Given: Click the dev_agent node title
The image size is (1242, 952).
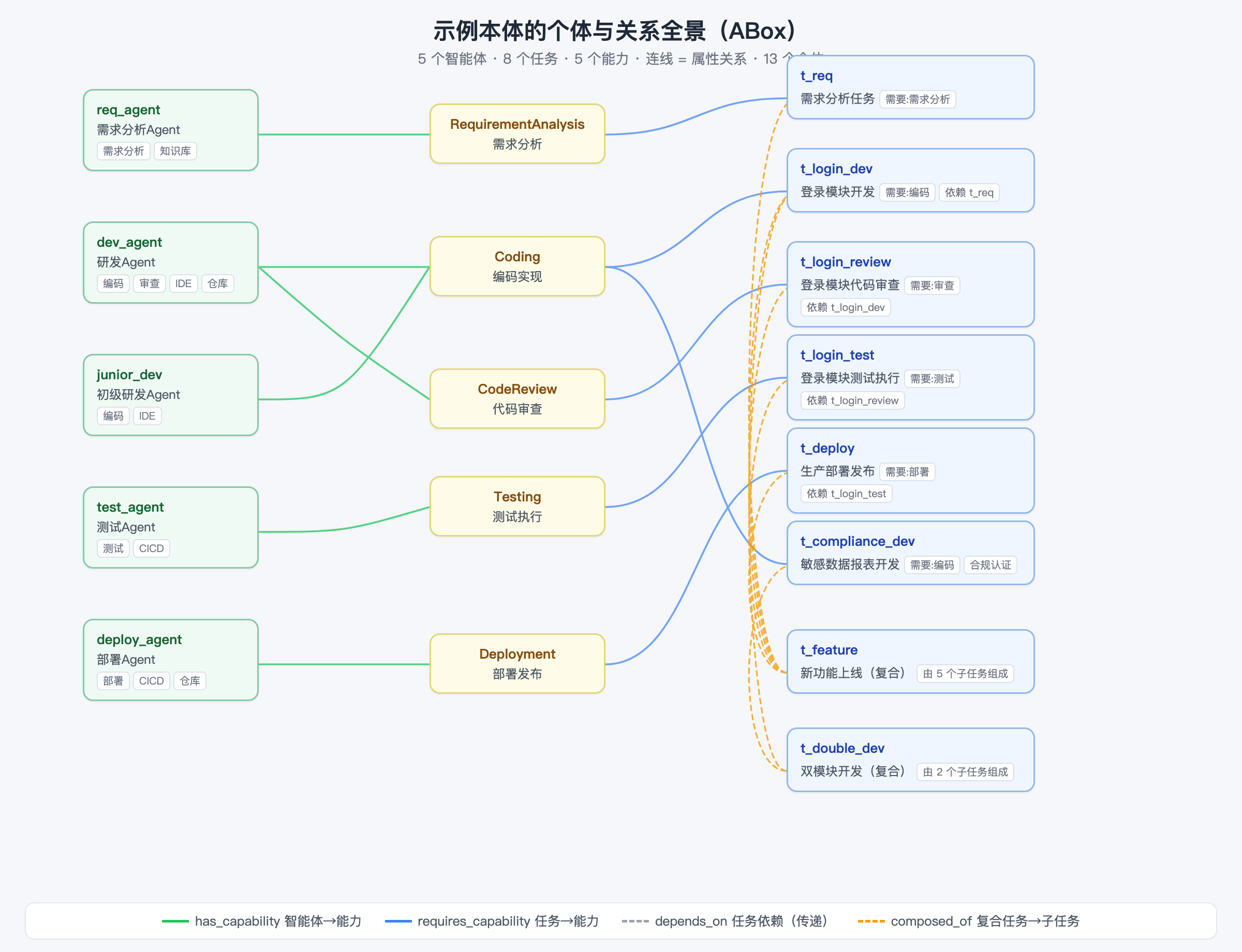Looking at the screenshot, I should [129, 242].
